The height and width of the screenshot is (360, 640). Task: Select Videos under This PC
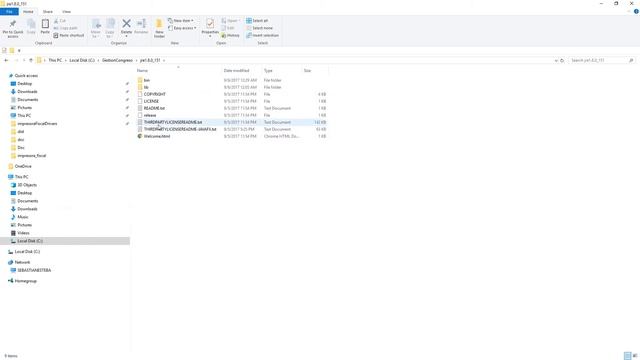coord(23,233)
